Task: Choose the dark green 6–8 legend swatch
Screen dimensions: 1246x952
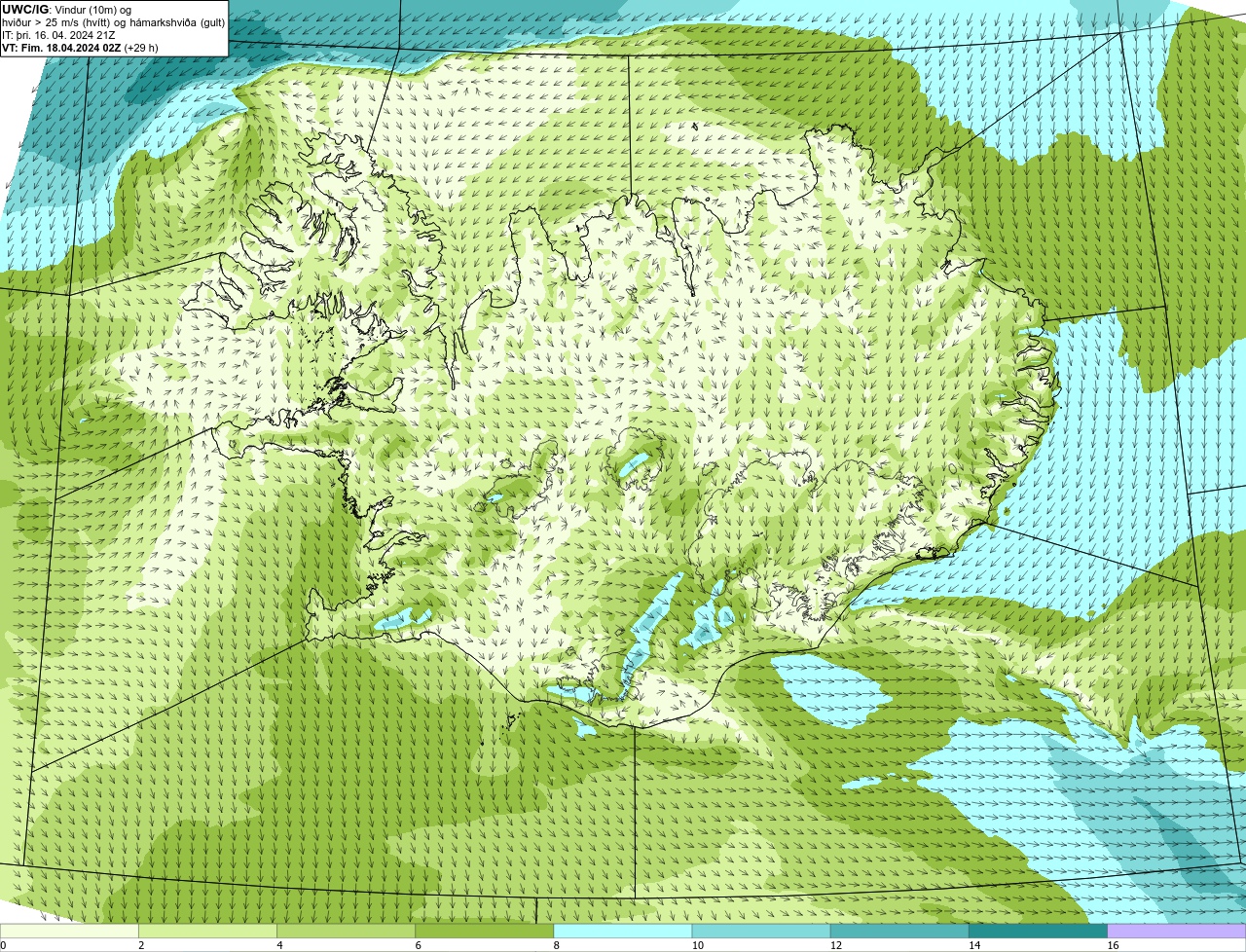Action: tap(485, 931)
